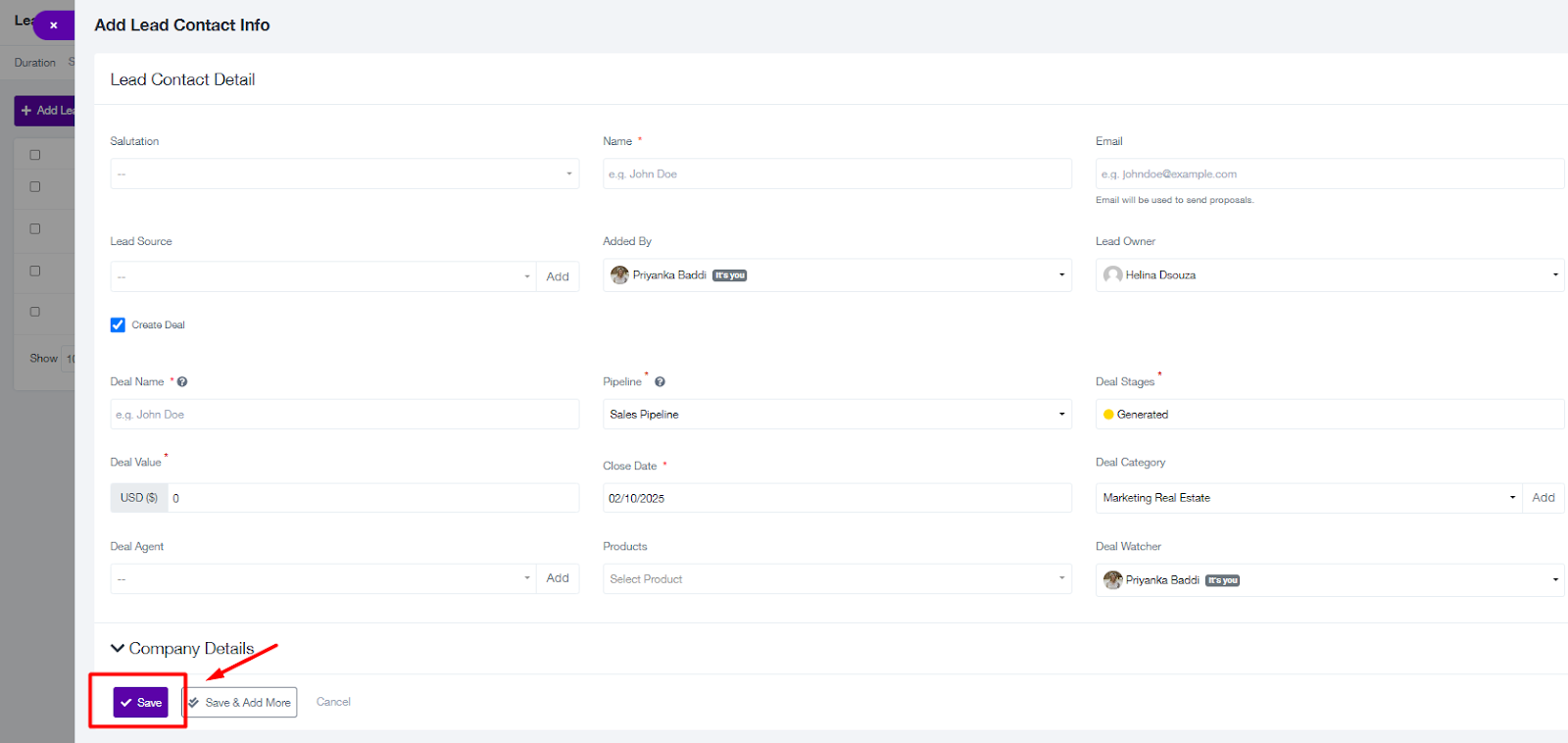
Task: Click Priyanka Baddi avatar in Added By
Action: 619,275
